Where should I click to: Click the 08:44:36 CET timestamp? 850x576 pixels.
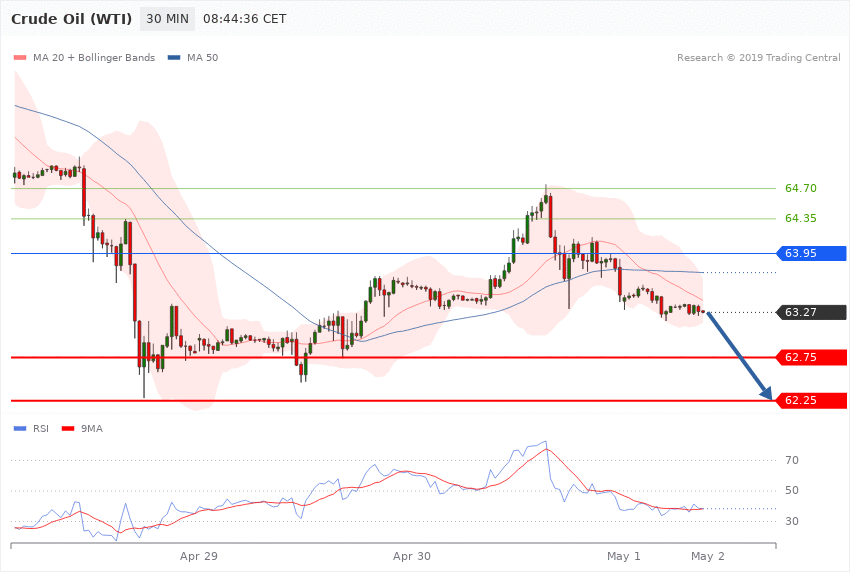244,19
